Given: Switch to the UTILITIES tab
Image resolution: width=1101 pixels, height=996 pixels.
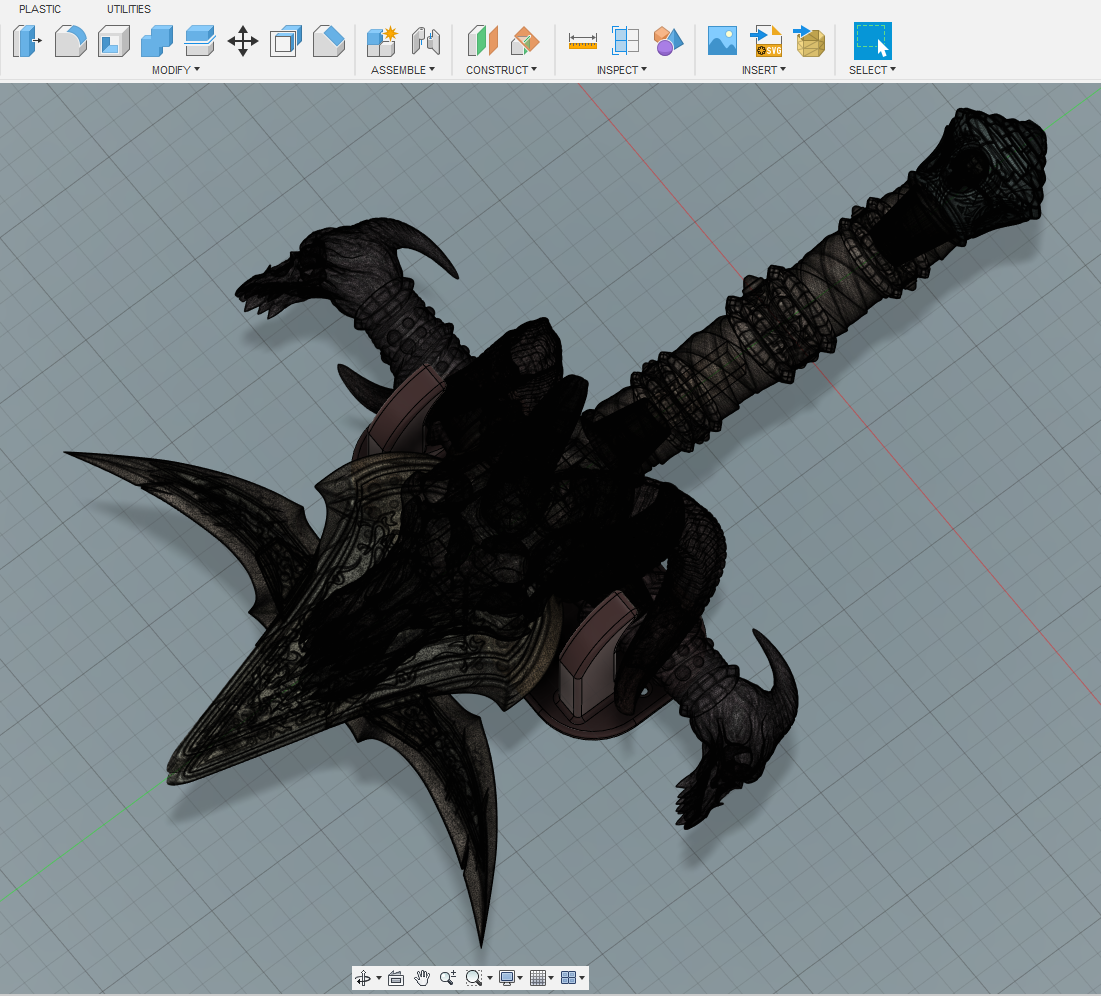Looking at the screenshot, I should click(128, 9).
